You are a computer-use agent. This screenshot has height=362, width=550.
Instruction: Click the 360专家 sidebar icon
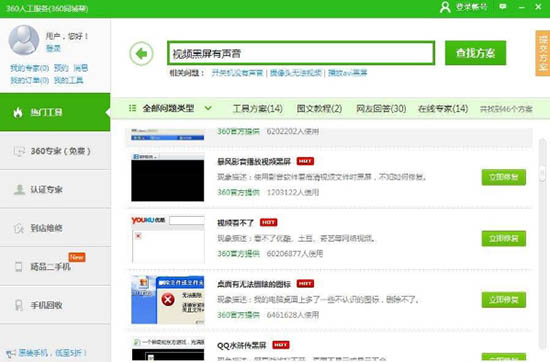(19, 151)
